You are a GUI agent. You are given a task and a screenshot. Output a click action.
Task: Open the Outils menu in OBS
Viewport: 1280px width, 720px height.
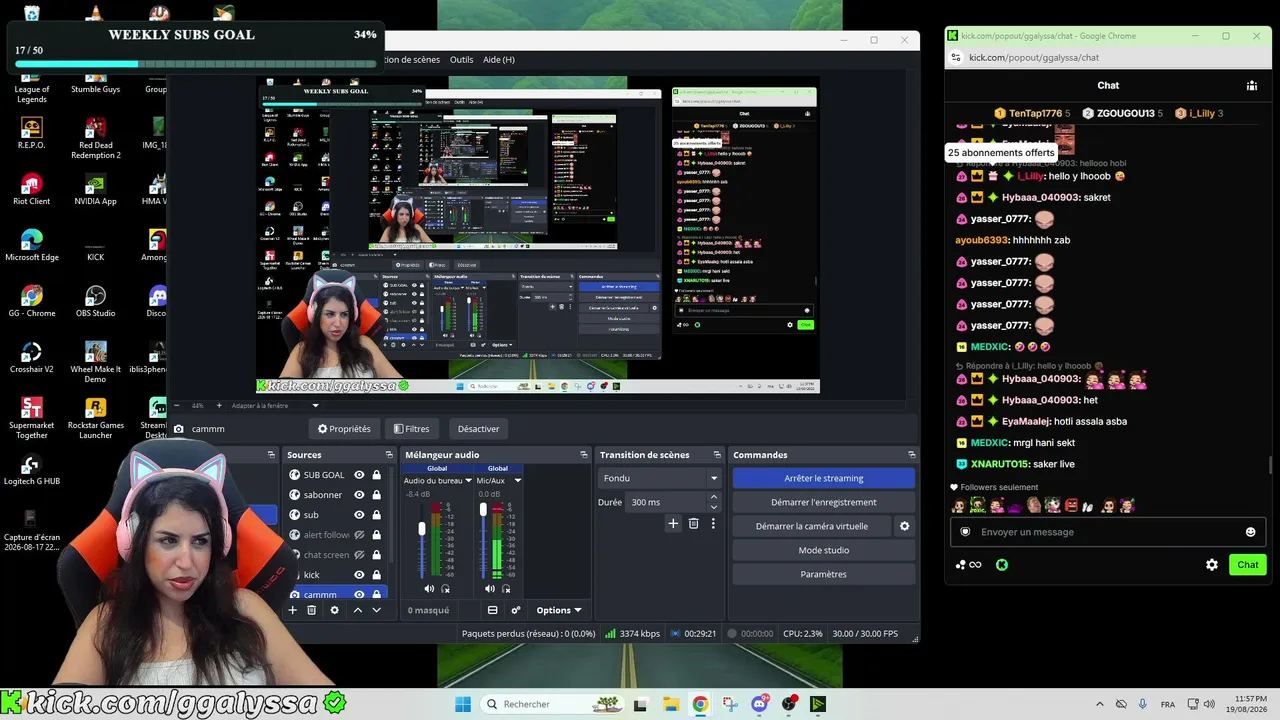[x=461, y=60]
